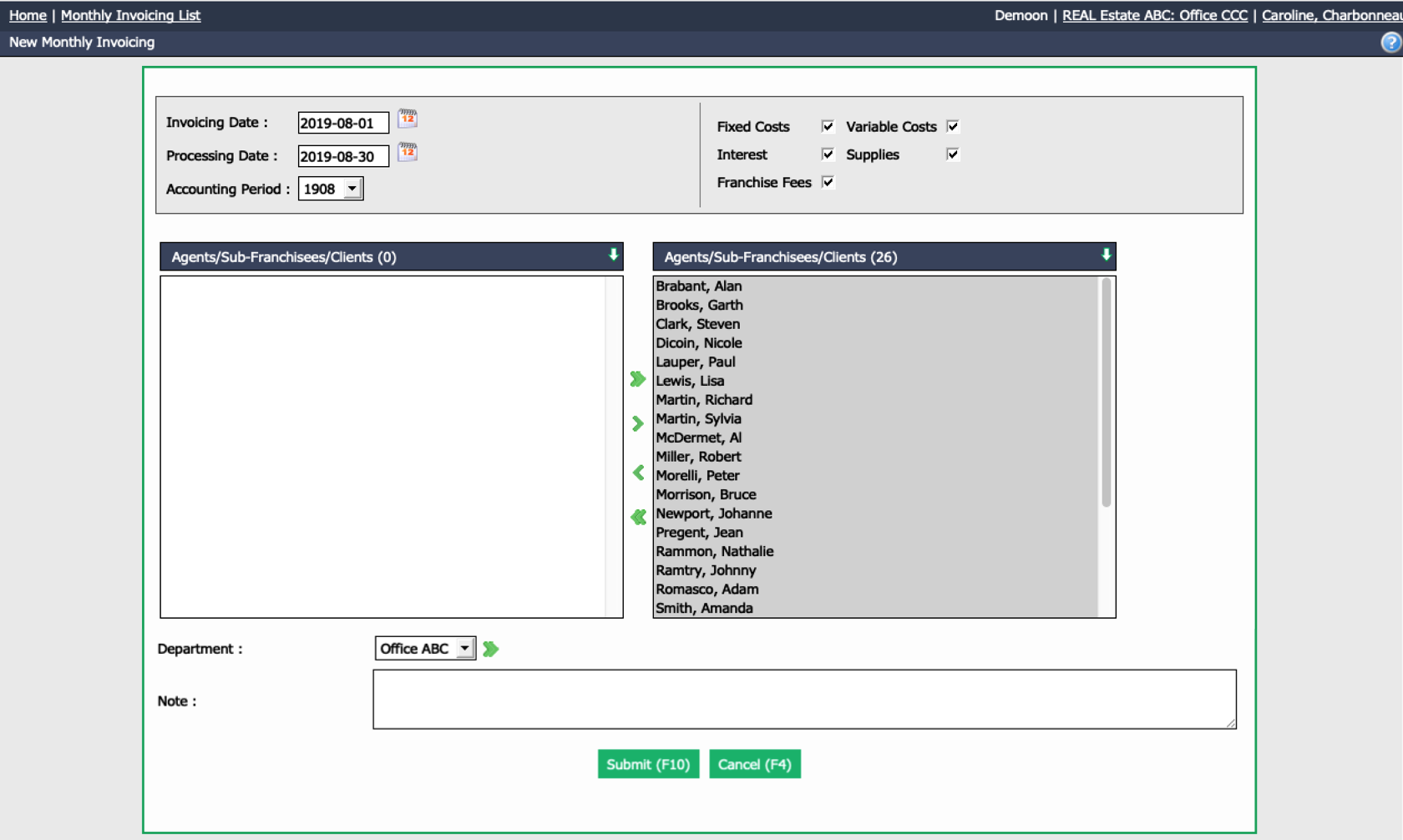Click the Submit (F10) button
The width and height of the screenshot is (1403, 840).
tap(648, 764)
